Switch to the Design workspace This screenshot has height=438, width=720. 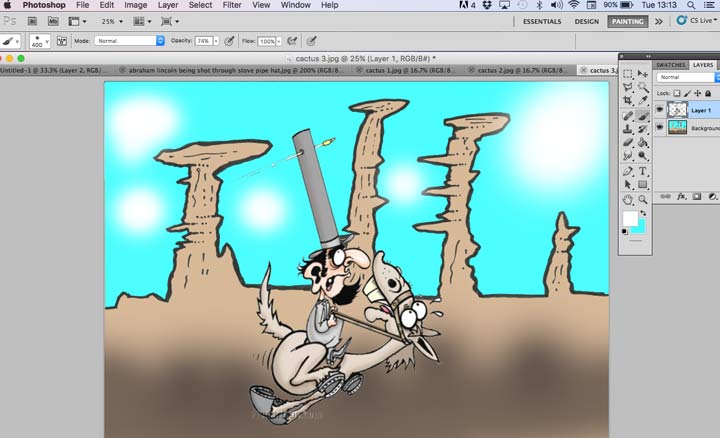(x=587, y=21)
